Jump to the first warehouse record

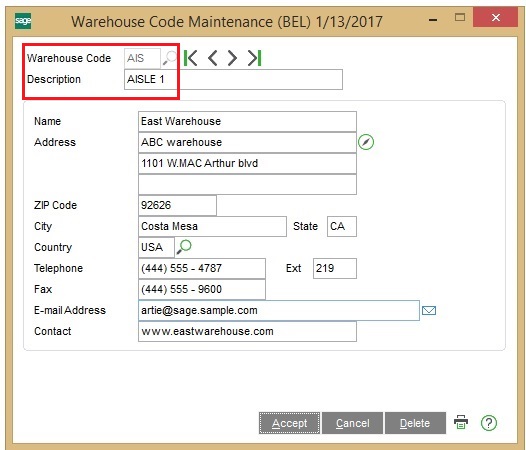click(x=191, y=58)
